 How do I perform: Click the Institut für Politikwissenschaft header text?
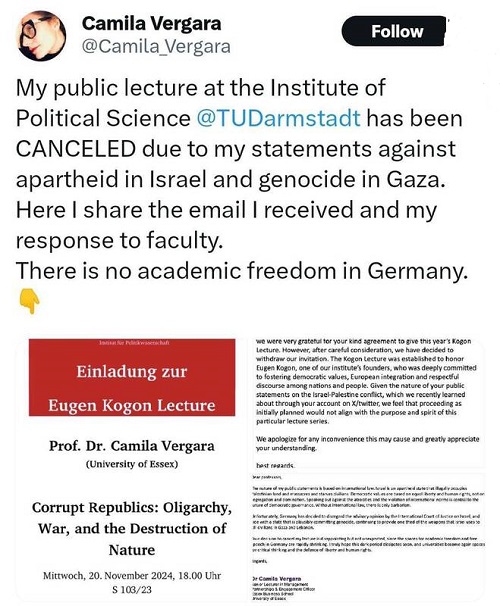pyautogui.click(x=134, y=343)
